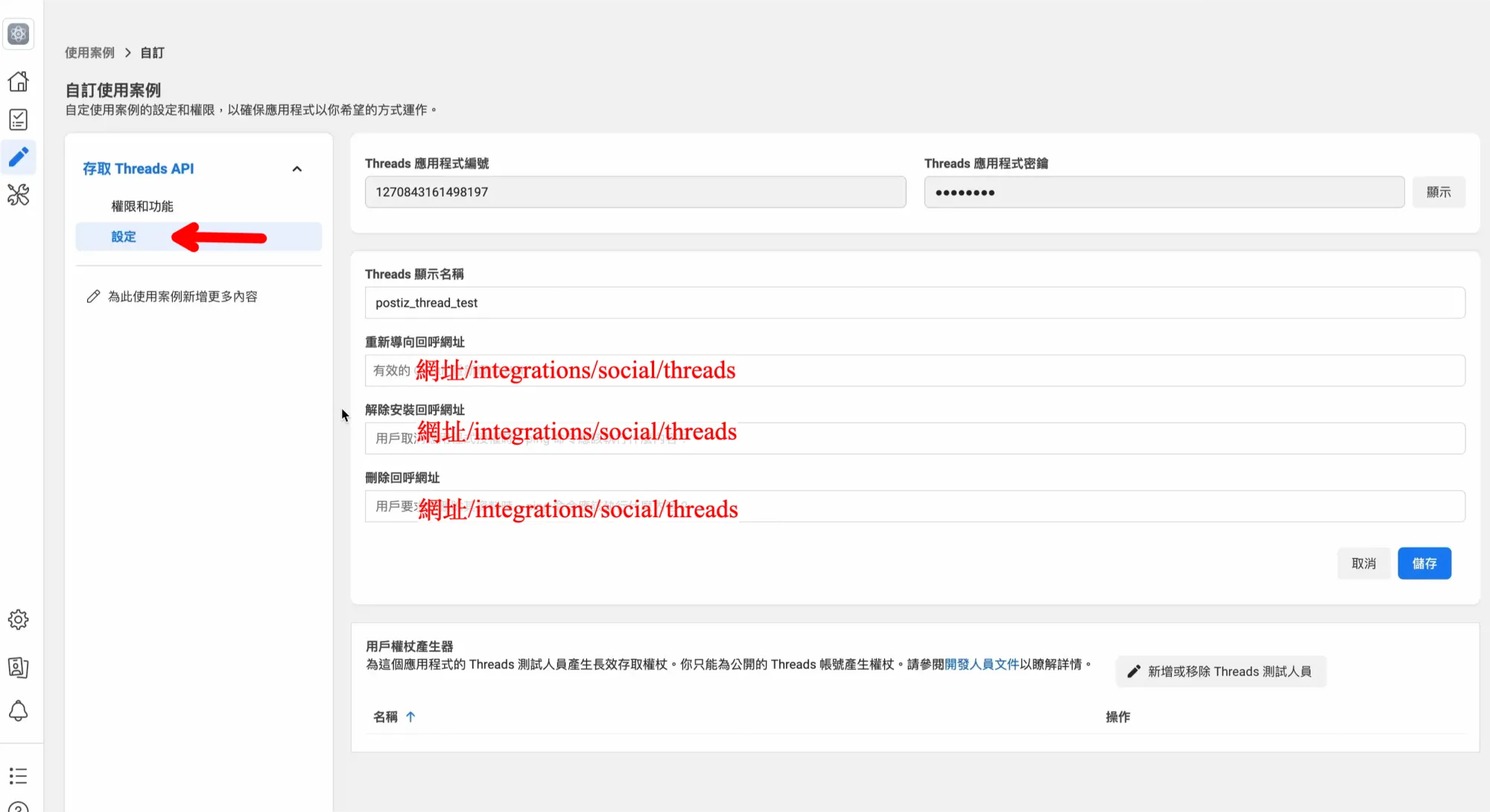Open the tools wrench sidebar icon
The width and height of the screenshot is (1490, 812).
coord(19,195)
